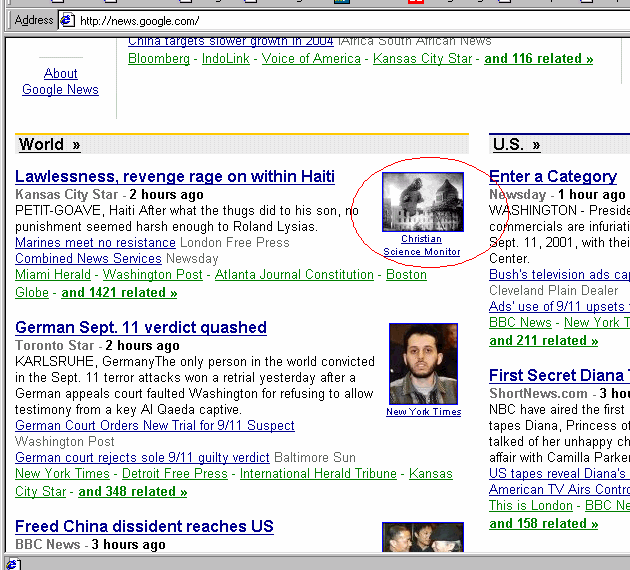Open 'Marines meet no resistance' link

click(95, 243)
